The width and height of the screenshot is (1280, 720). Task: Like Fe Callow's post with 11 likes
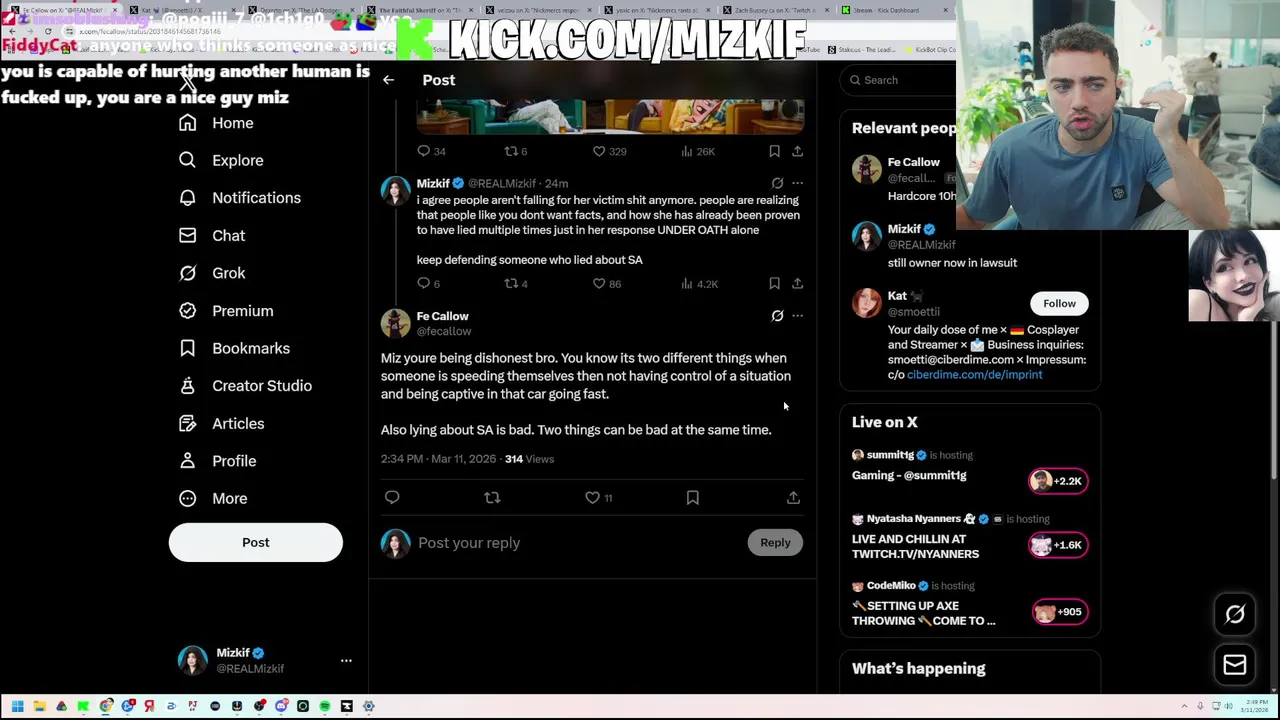point(599,497)
